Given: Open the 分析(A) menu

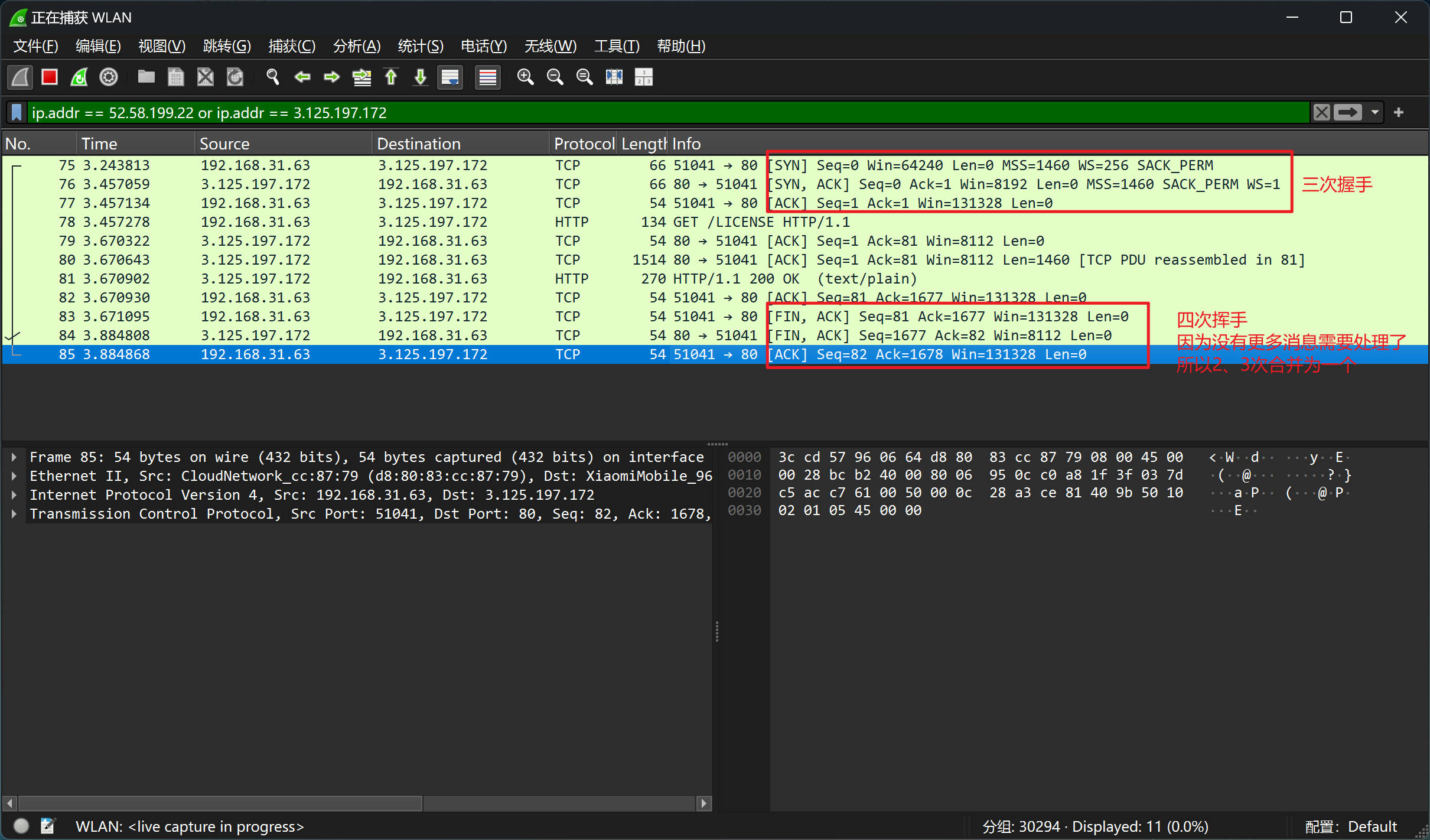Looking at the screenshot, I should 356,46.
